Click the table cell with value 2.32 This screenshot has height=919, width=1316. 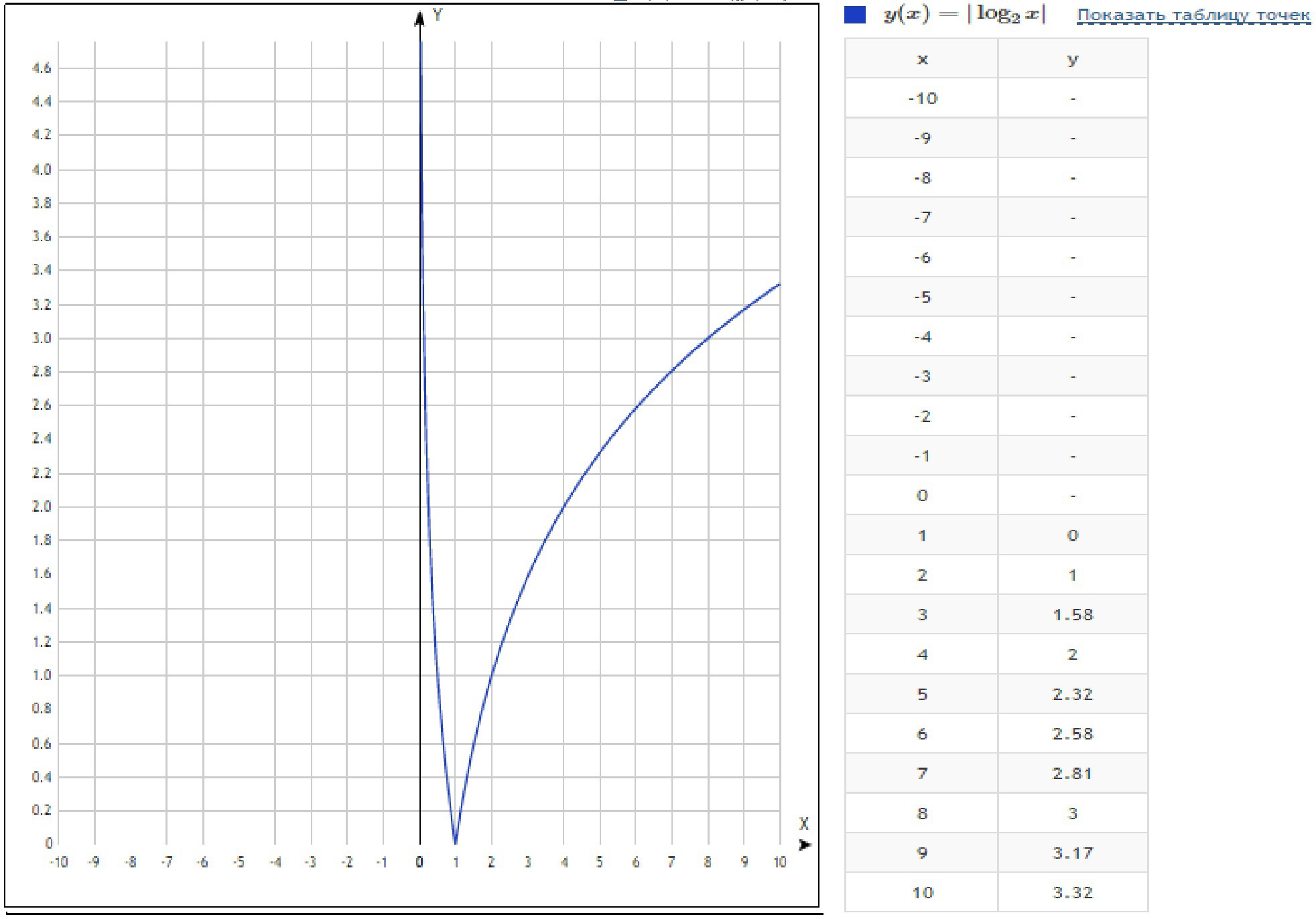(x=1072, y=695)
